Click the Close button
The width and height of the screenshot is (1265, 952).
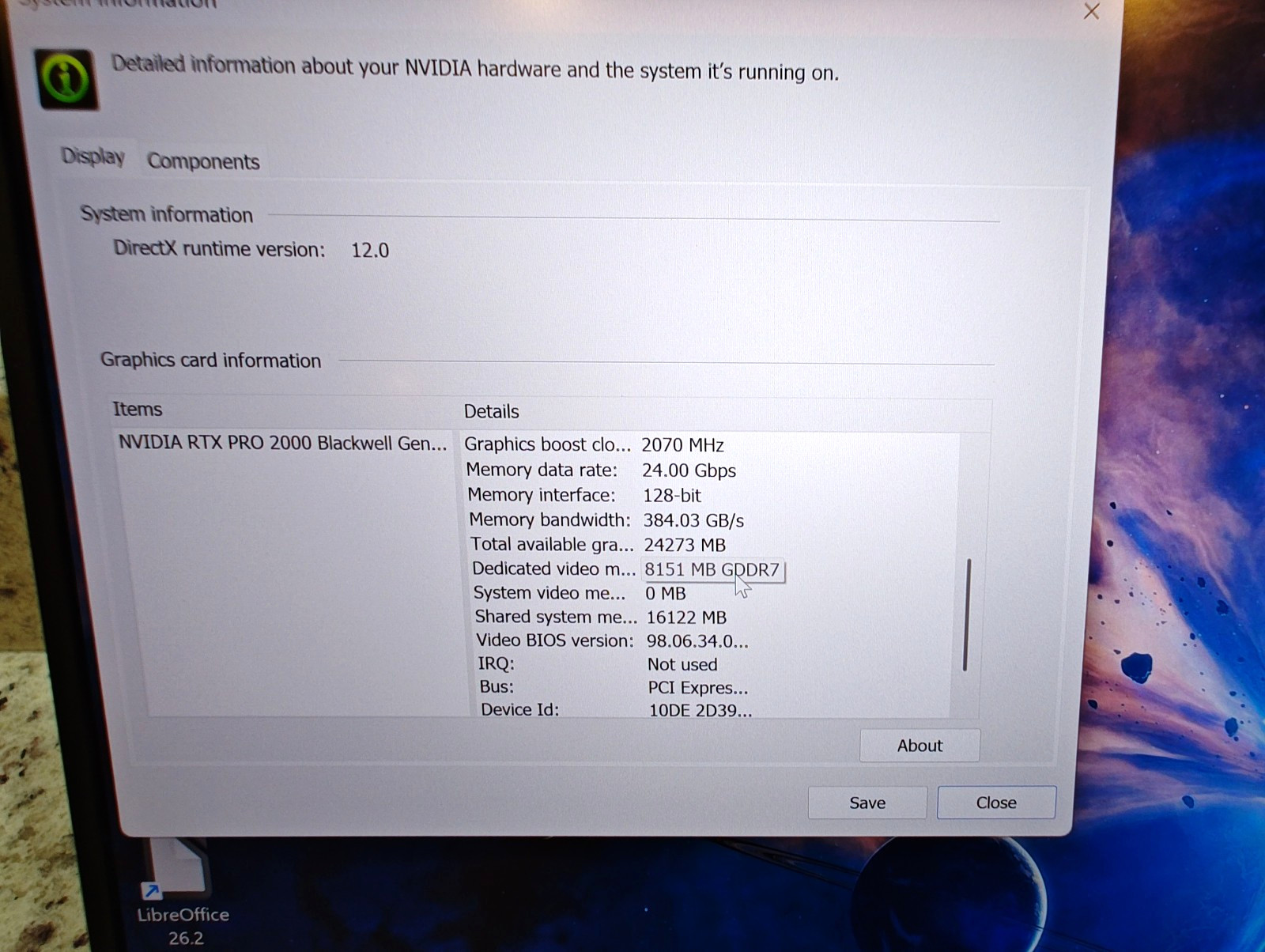coord(996,803)
